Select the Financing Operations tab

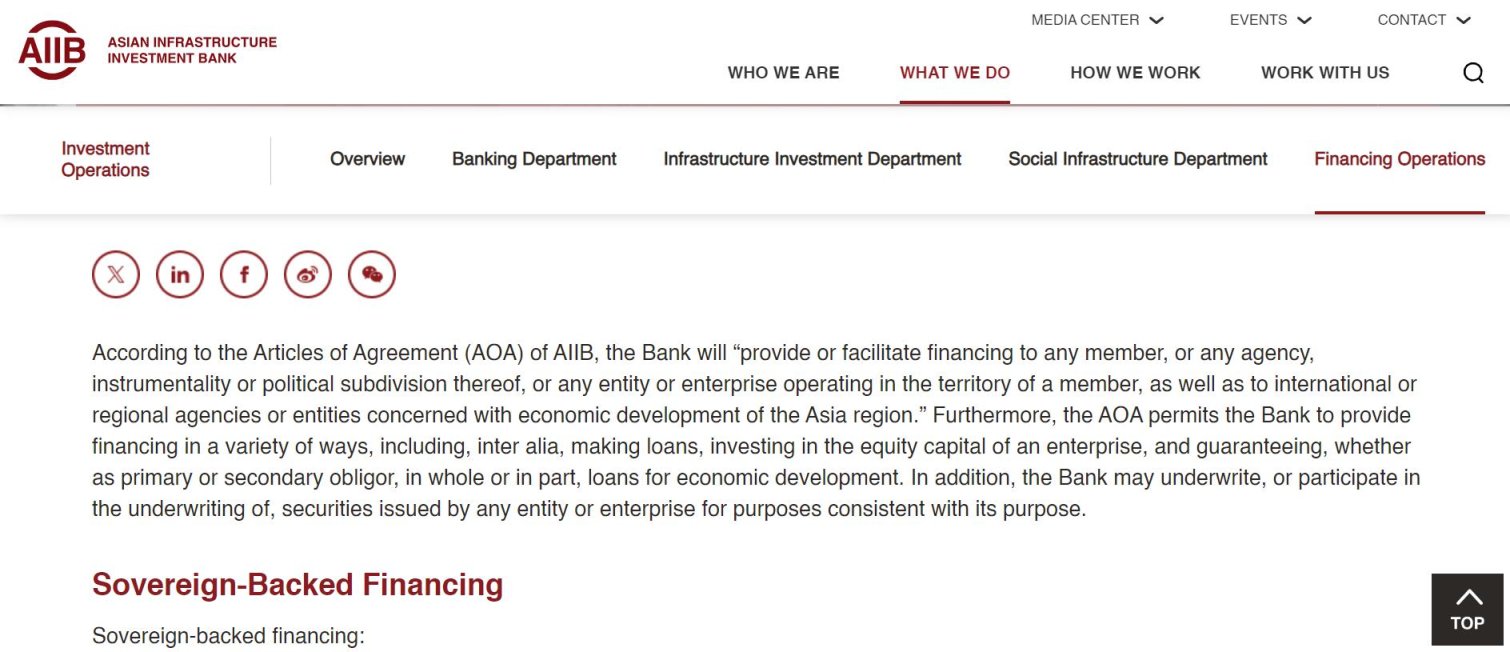[1399, 159]
